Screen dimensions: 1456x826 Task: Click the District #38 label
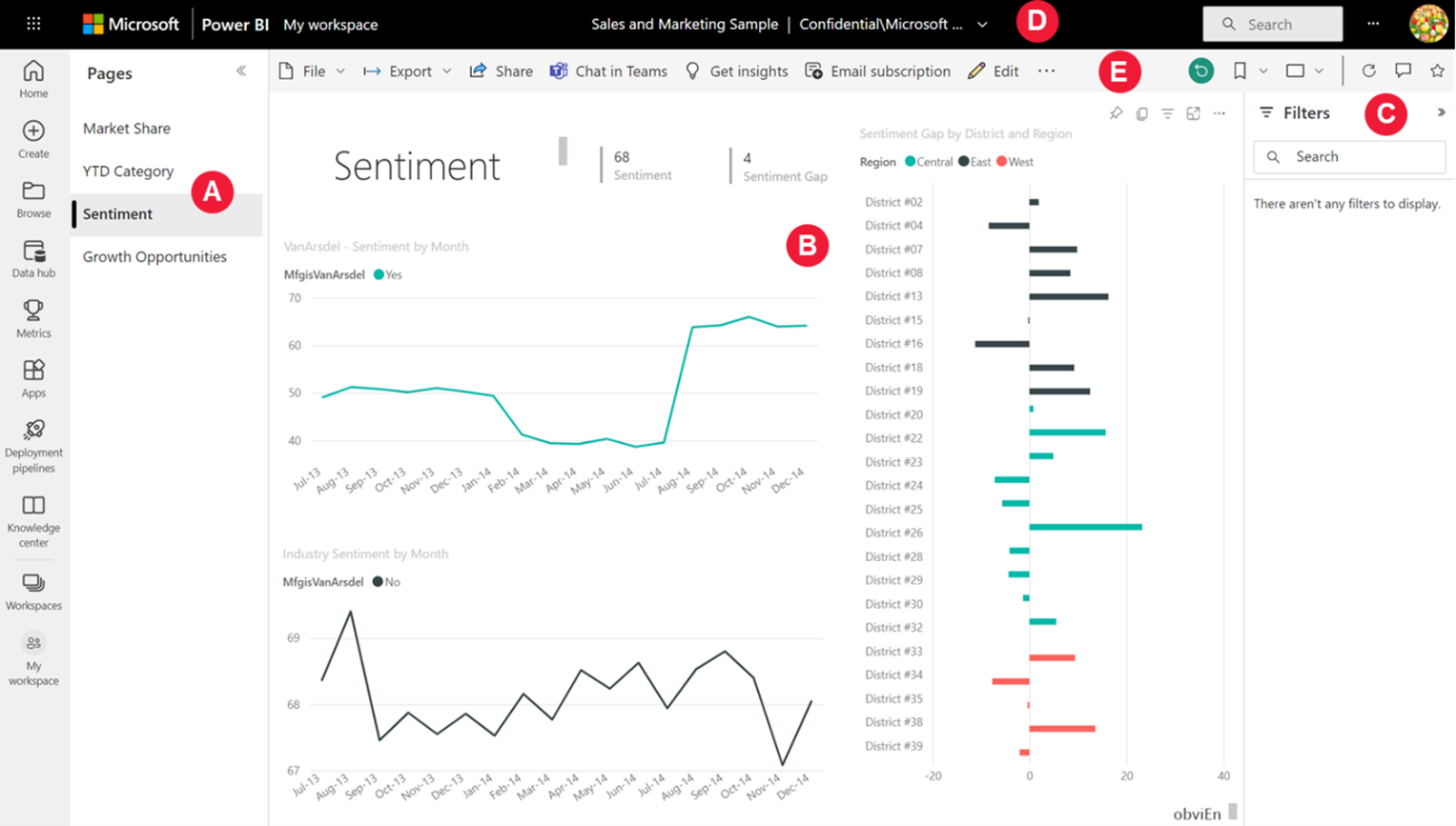pos(893,723)
